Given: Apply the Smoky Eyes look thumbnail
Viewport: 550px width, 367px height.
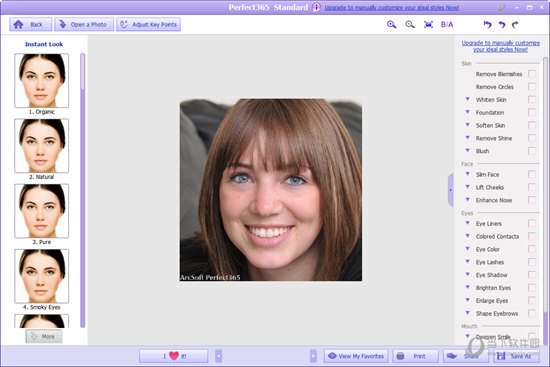Looking at the screenshot, I should coord(41,276).
